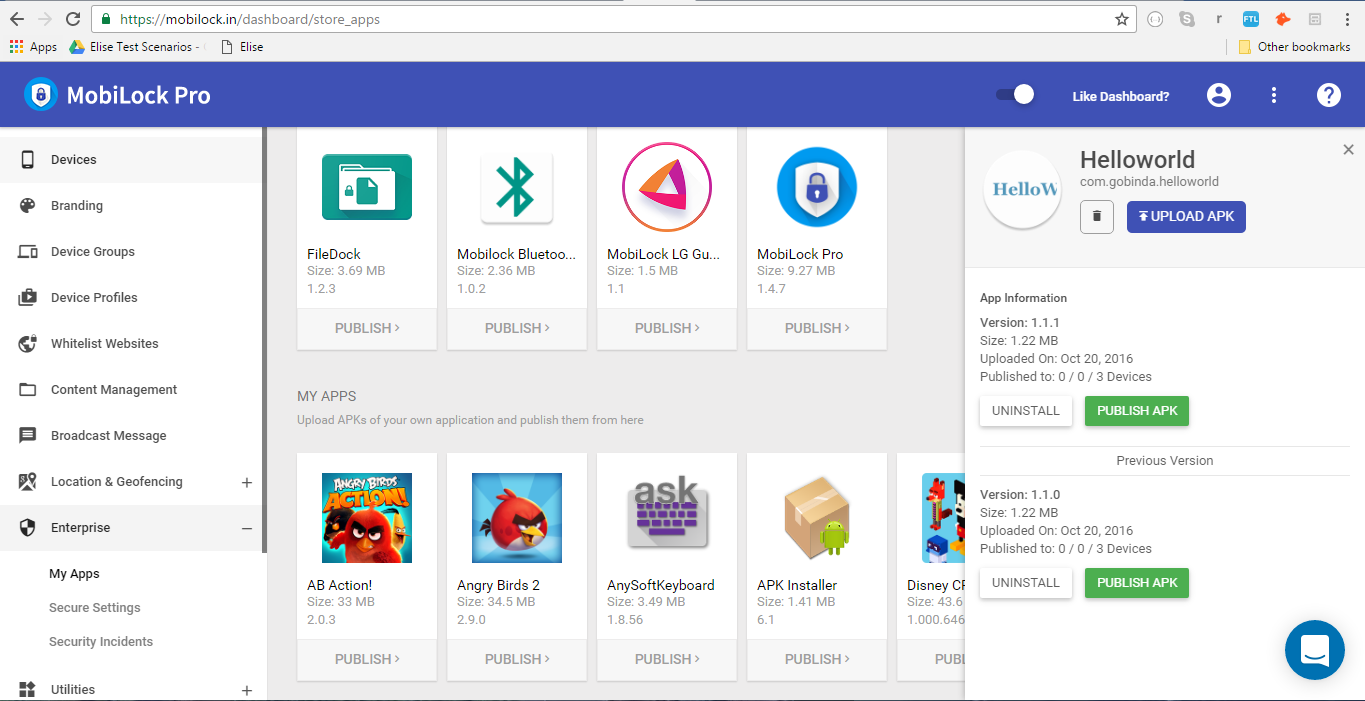
Task: Click the Utilities icon in sidebar
Action: coord(28,689)
